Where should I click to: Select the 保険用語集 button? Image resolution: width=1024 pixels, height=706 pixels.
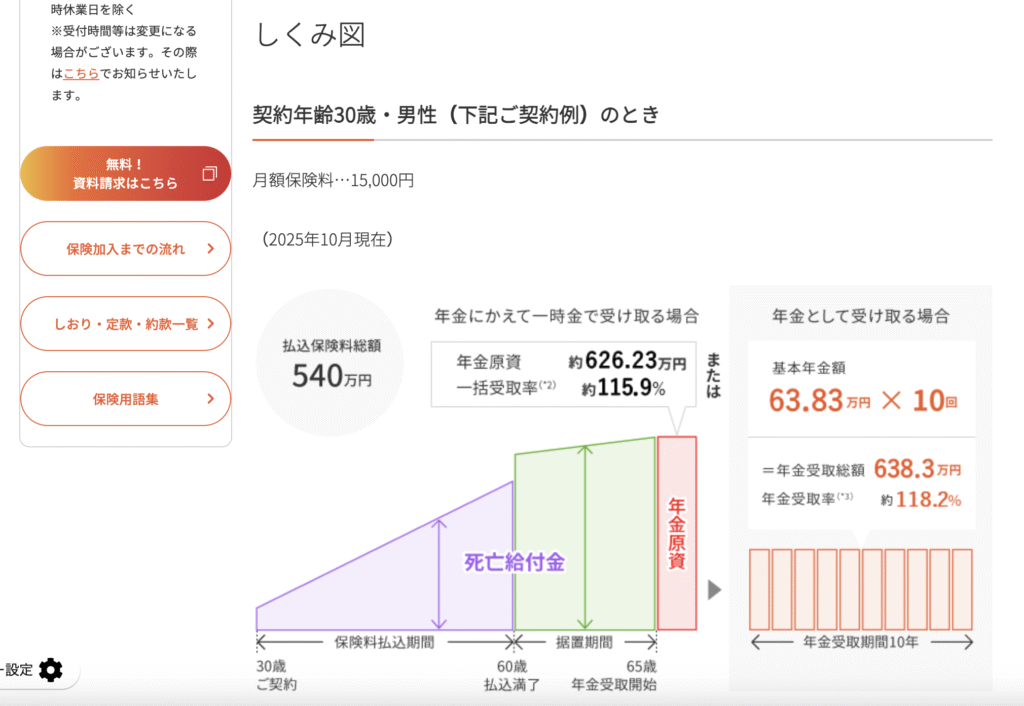click(126, 399)
